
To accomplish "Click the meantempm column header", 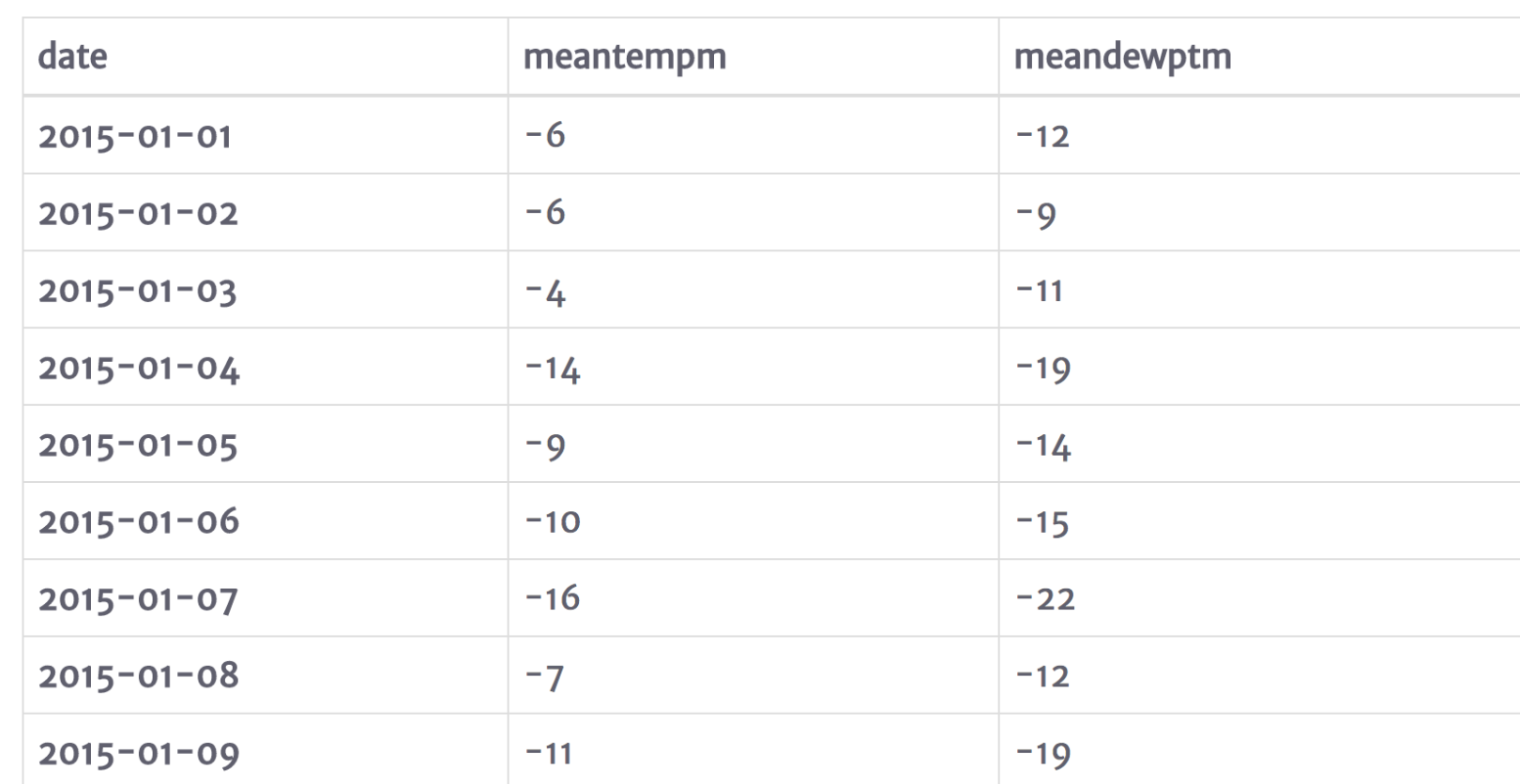I will pos(753,56).
